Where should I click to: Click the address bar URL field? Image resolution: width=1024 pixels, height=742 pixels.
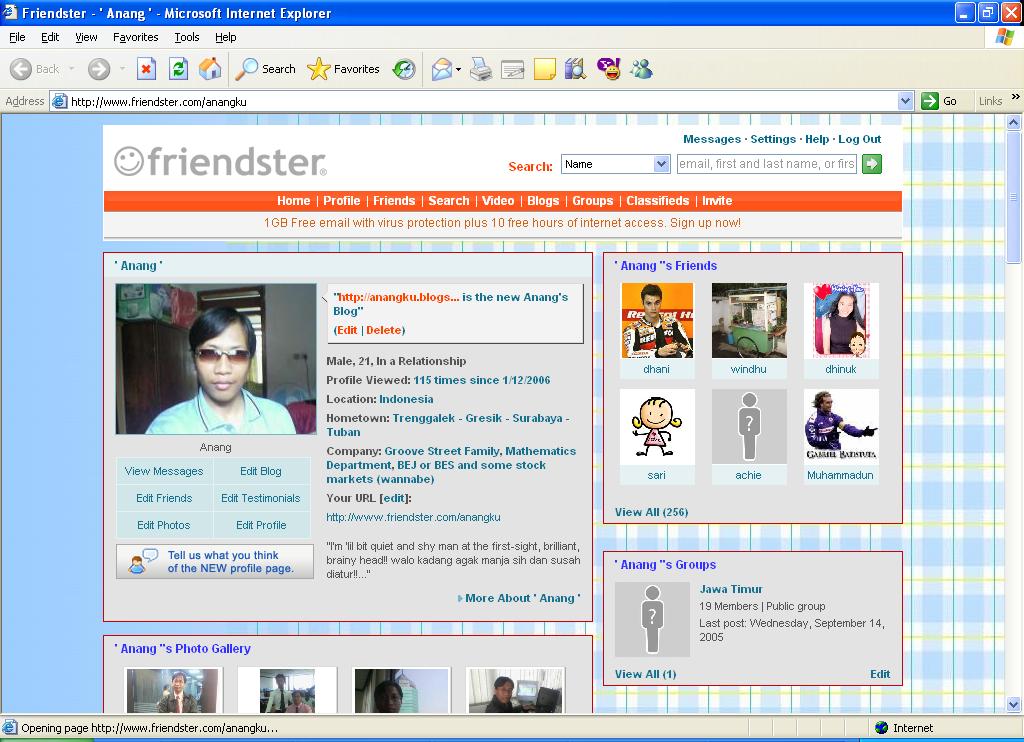pos(483,101)
